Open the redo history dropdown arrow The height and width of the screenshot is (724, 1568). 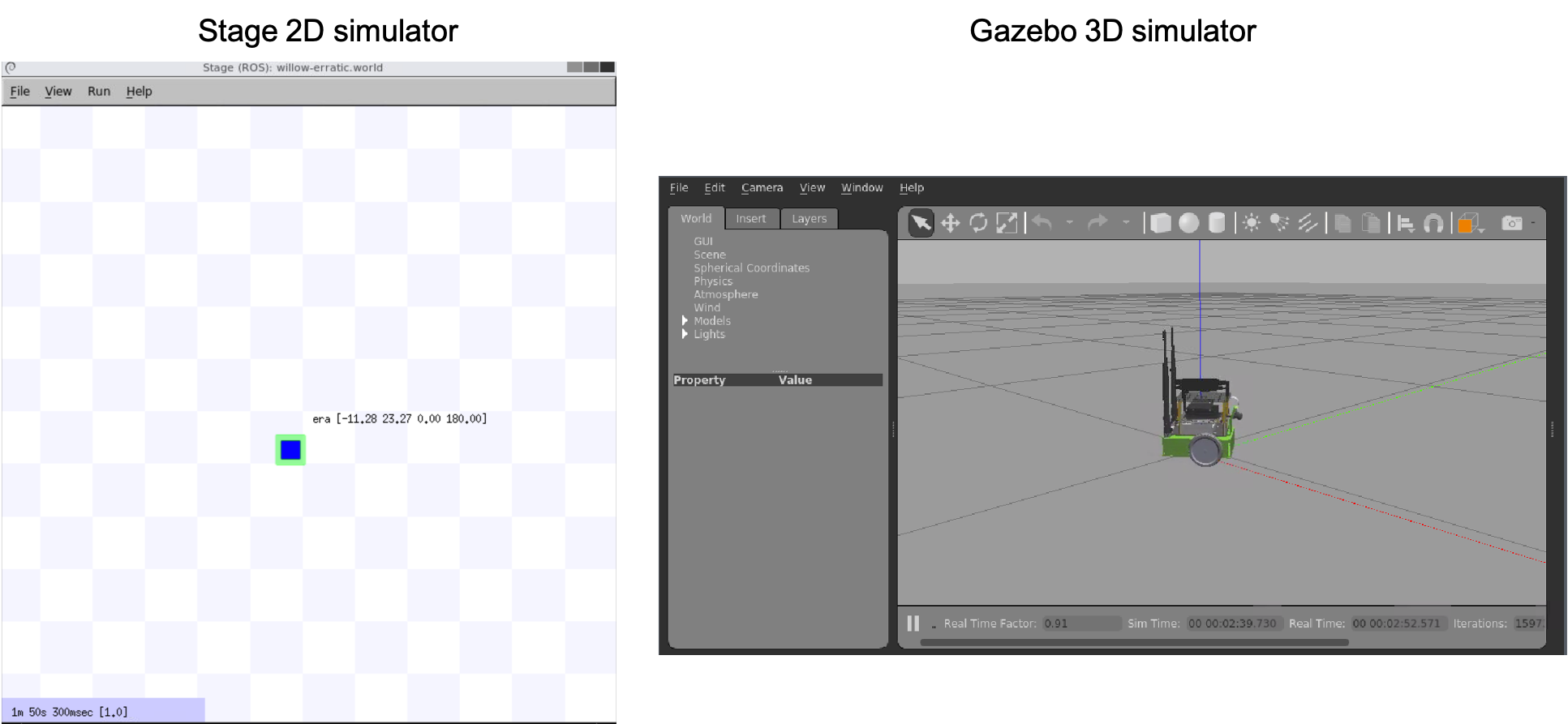pyautogui.click(x=1125, y=222)
